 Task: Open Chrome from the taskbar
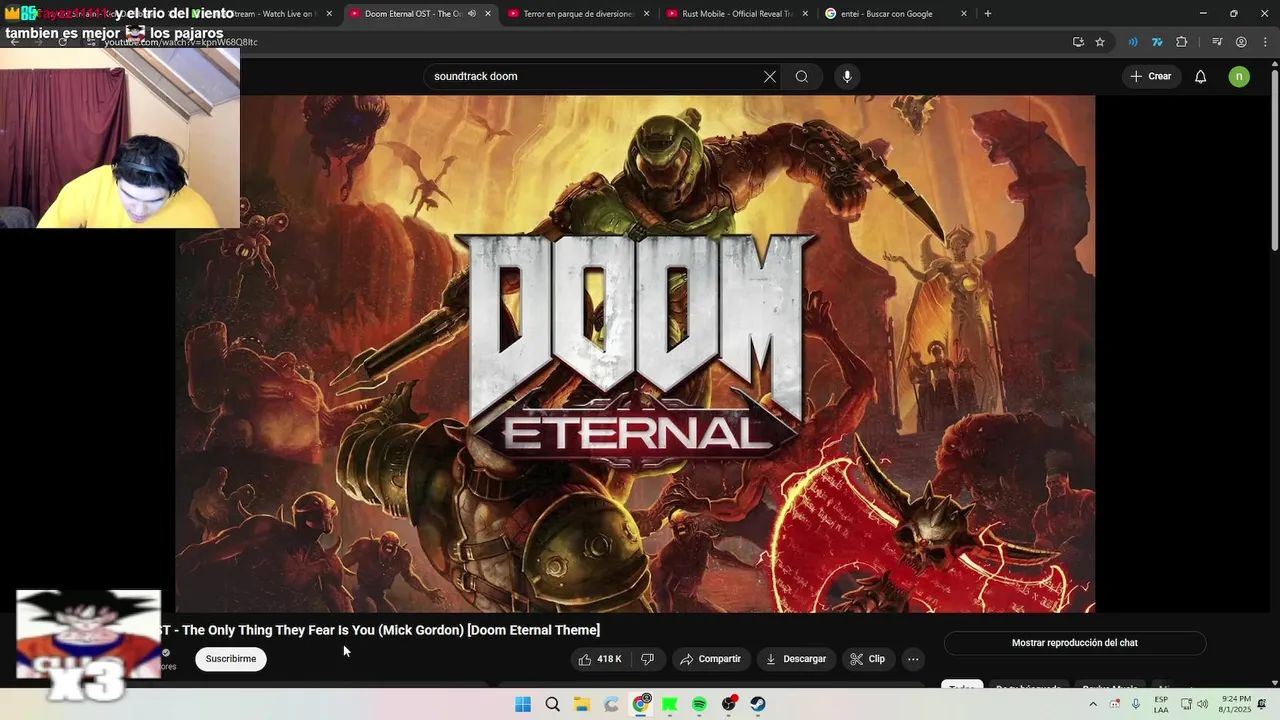pyautogui.click(x=641, y=704)
